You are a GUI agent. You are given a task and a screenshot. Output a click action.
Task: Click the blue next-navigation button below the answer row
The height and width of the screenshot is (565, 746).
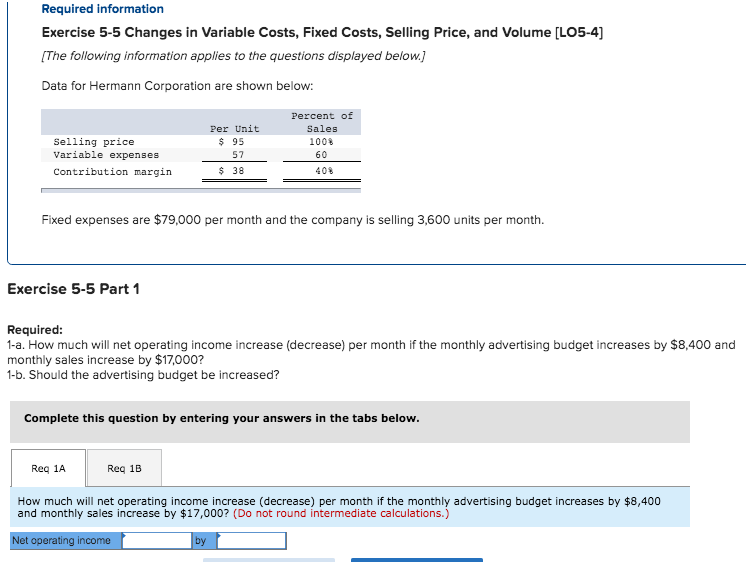(x=417, y=560)
